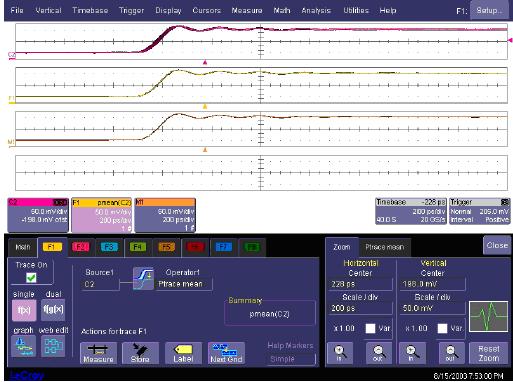Viewport: 513px width, 382px height.
Task: Enable the vertical Var checkbox
Action: [x=442, y=328]
